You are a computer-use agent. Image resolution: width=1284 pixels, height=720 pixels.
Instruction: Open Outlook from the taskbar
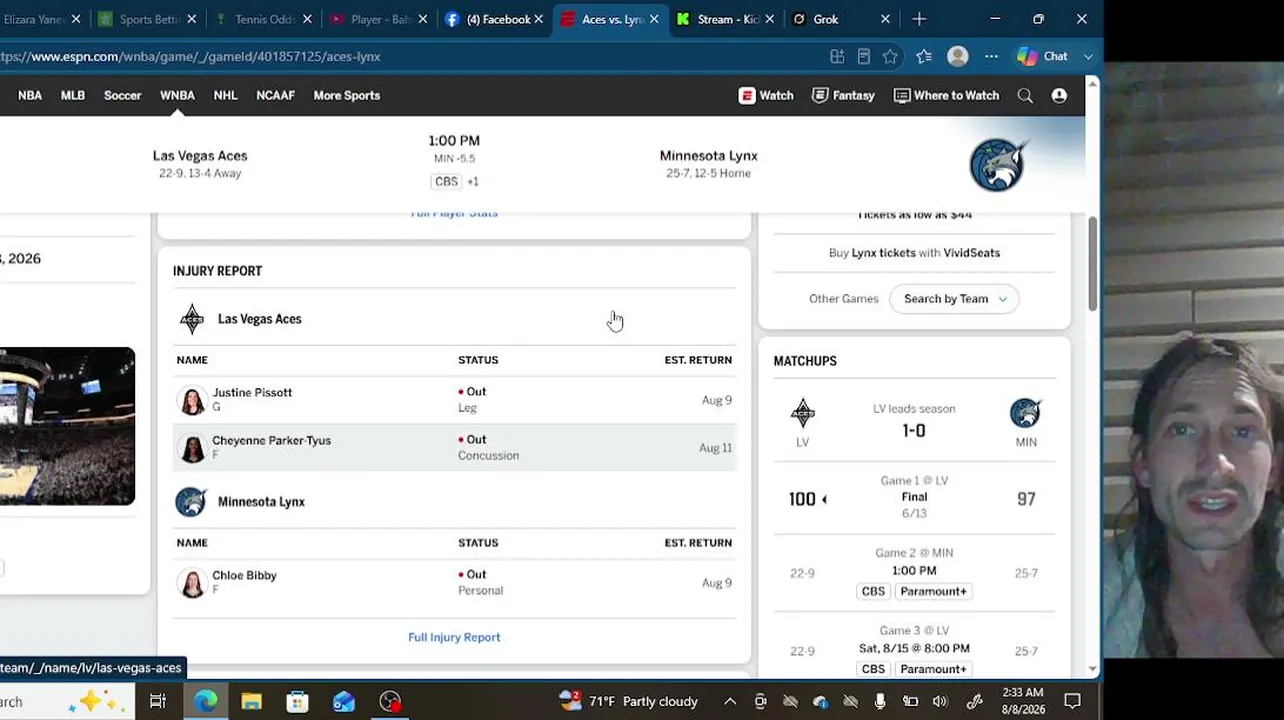pyautogui.click(x=344, y=701)
